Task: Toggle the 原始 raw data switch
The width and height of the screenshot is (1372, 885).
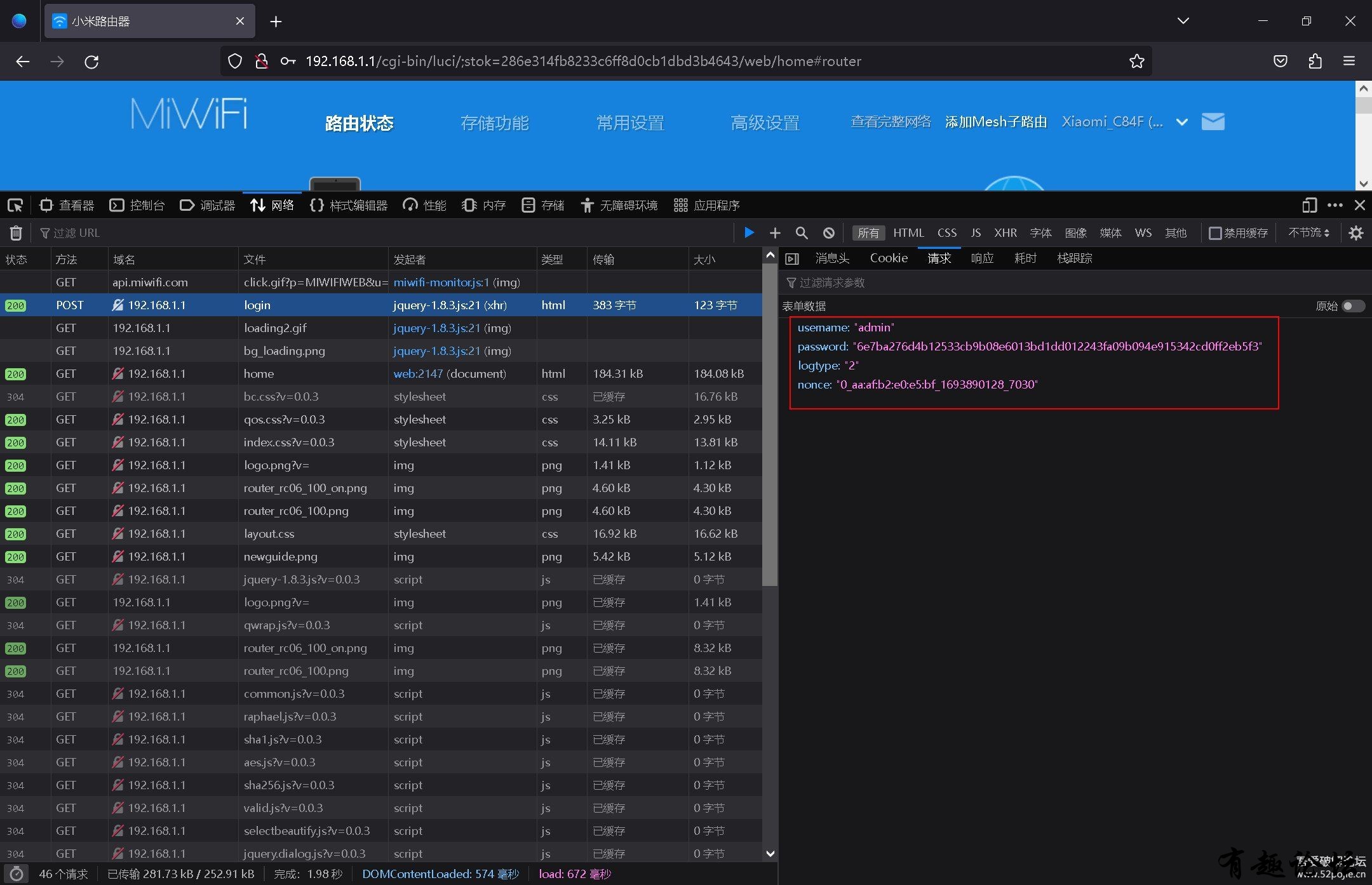Action: pyautogui.click(x=1352, y=306)
